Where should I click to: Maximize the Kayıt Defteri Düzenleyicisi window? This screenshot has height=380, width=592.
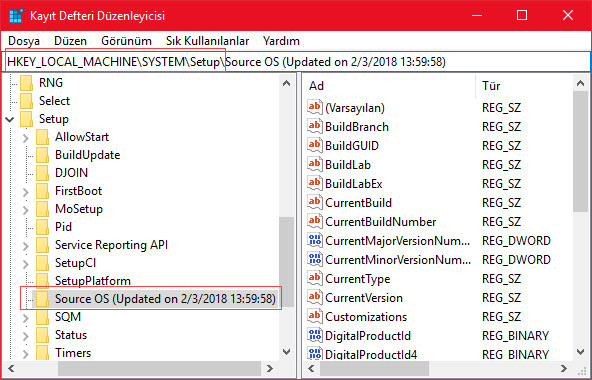(x=522, y=15)
